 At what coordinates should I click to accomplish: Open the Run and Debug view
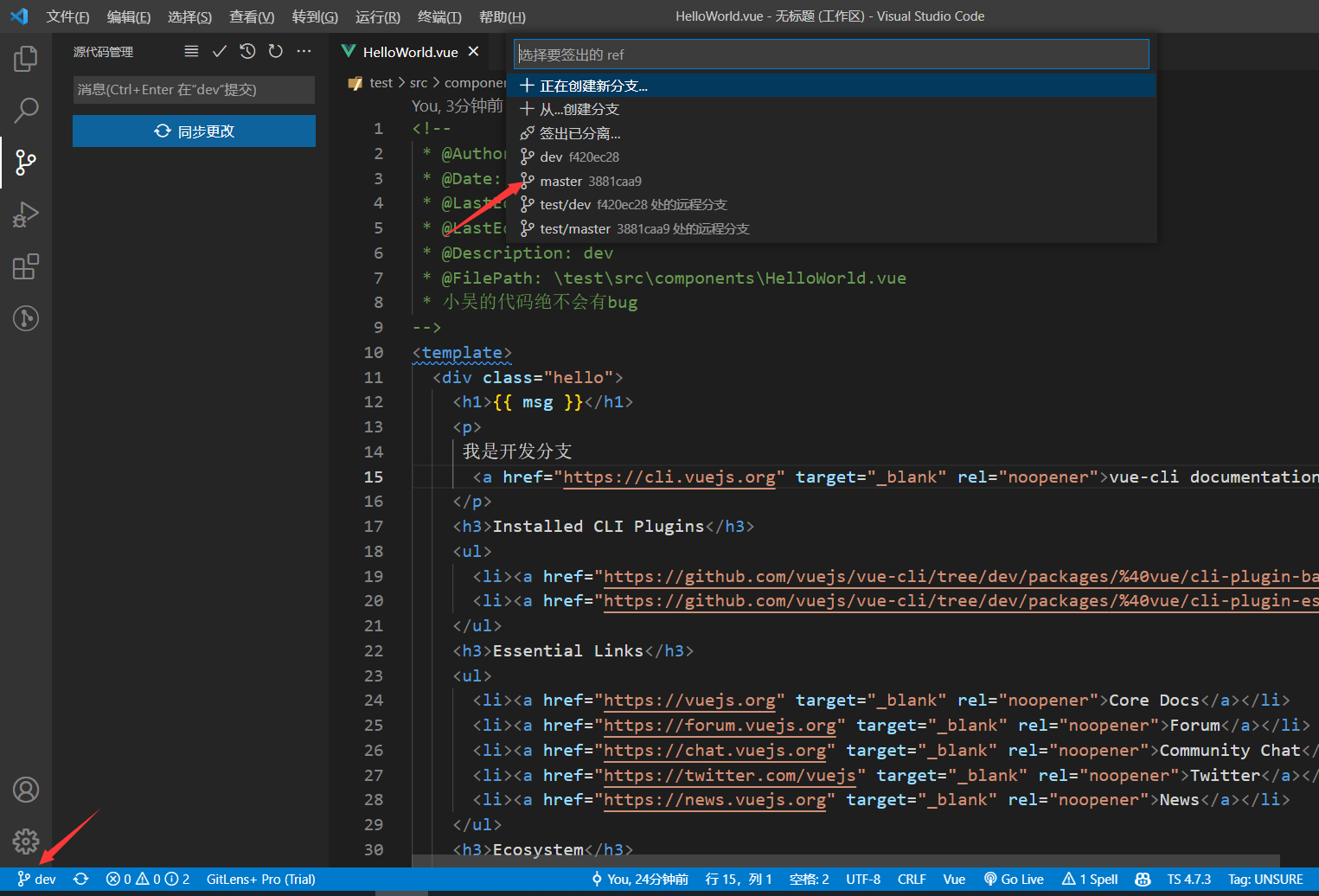coord(26,214)
